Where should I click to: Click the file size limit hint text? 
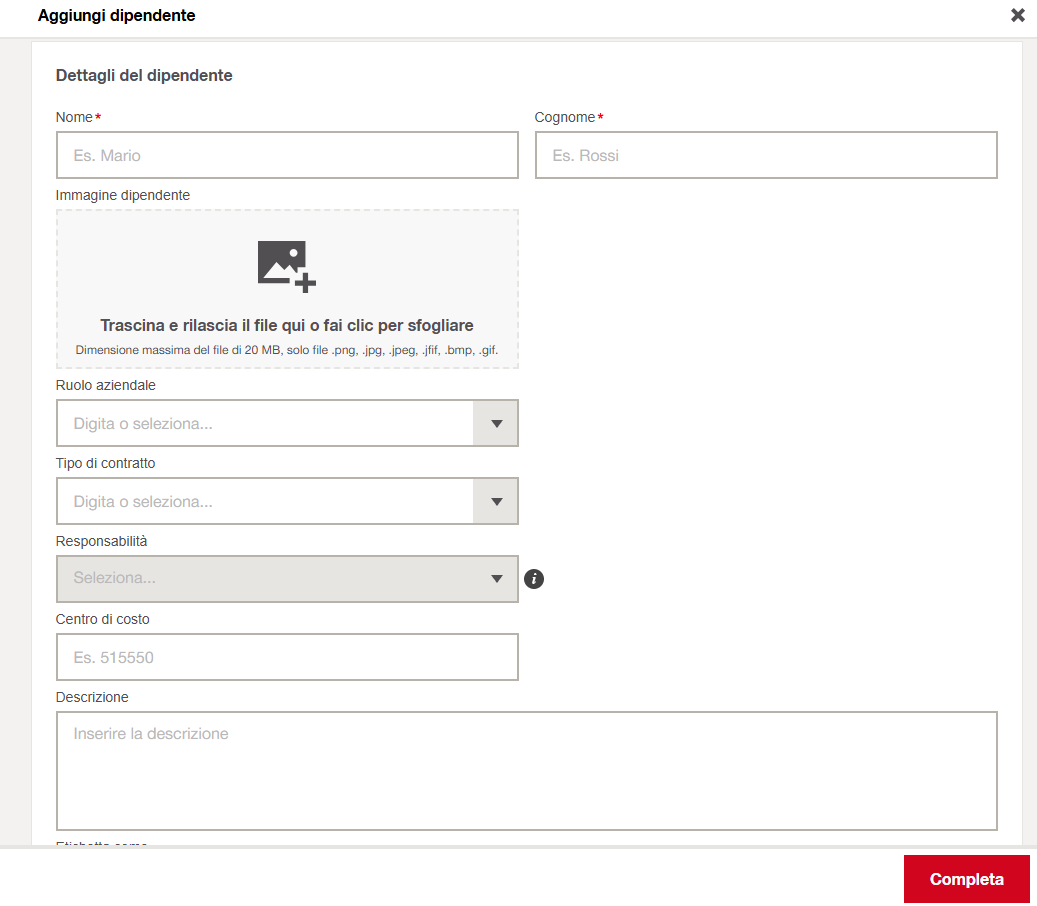pos(287,351)
